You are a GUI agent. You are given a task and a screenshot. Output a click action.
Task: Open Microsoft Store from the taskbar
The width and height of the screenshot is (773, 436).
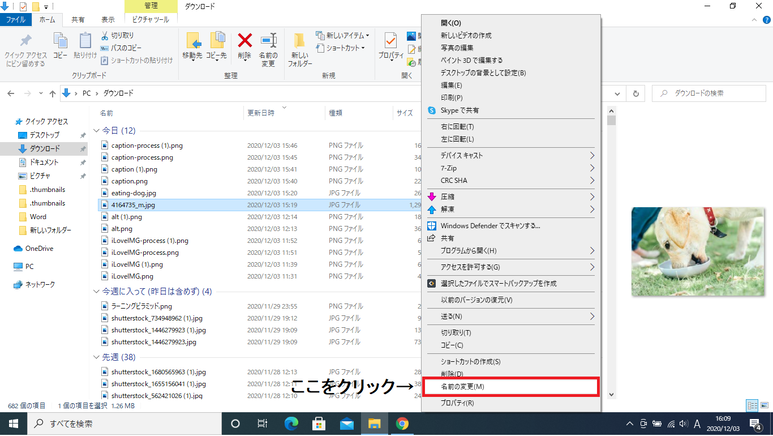tap(319, 424)
